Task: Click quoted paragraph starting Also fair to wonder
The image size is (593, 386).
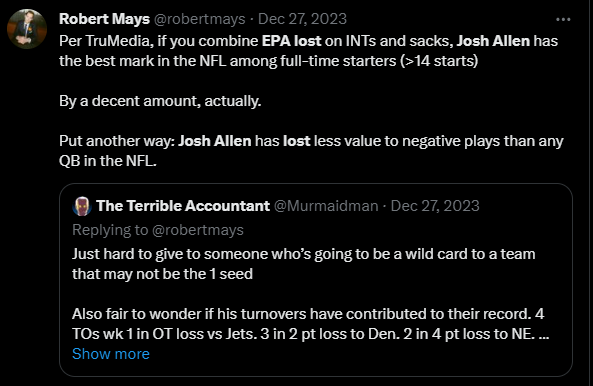Action: click(x=310, y=324)
